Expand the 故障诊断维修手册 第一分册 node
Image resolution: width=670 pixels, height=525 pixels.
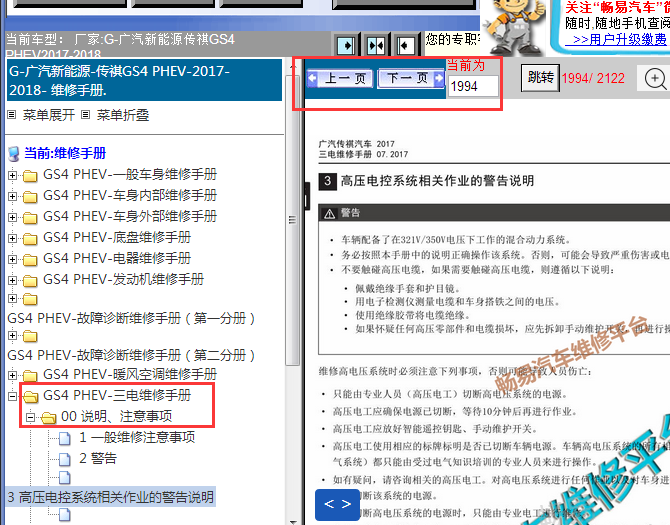[12, 299]
